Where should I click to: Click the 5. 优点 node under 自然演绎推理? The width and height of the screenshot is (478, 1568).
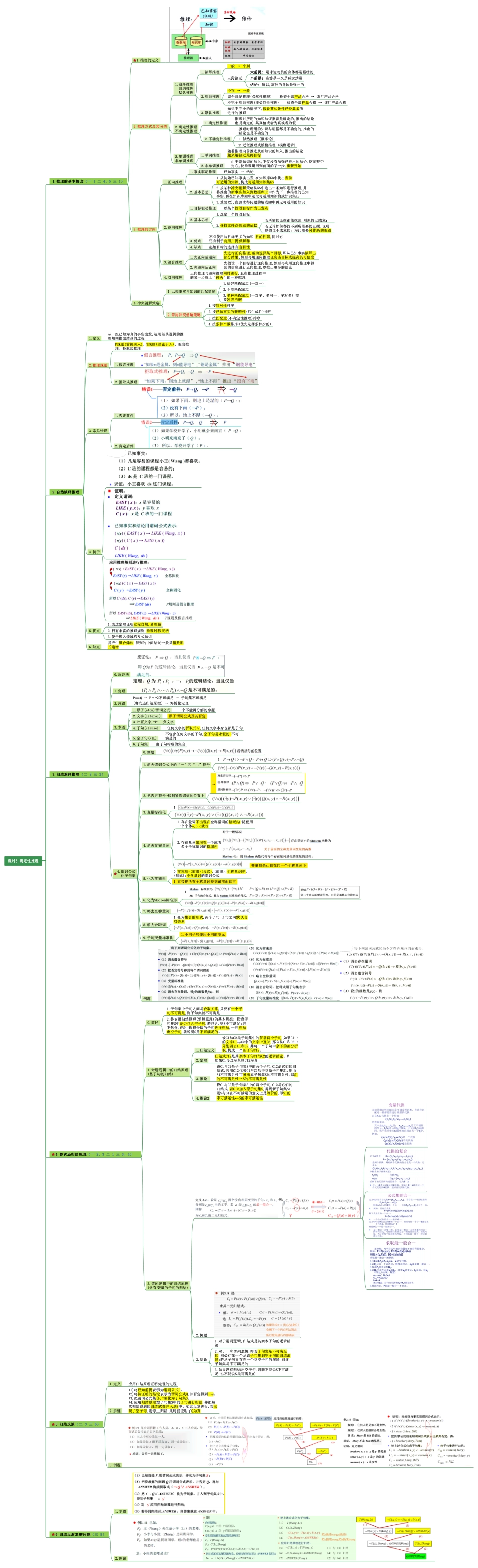pos(95,630)
